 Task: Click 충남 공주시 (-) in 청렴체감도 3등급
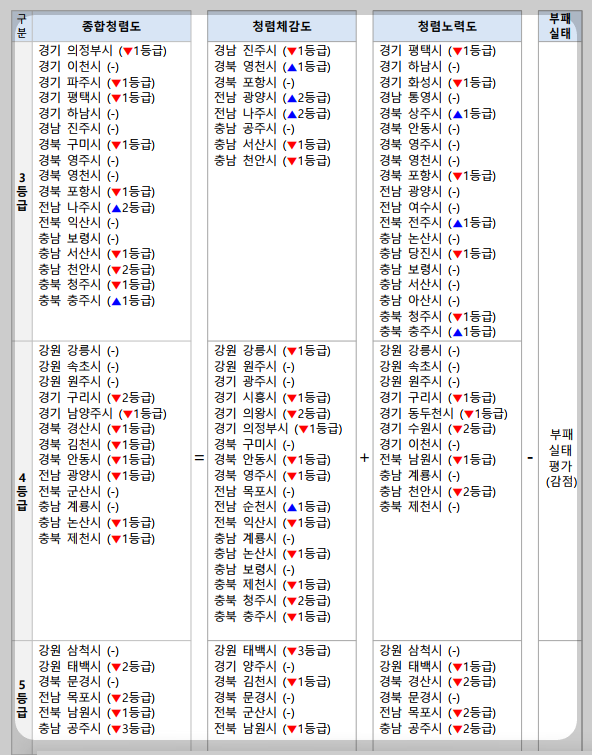click(x=254, y=129)
